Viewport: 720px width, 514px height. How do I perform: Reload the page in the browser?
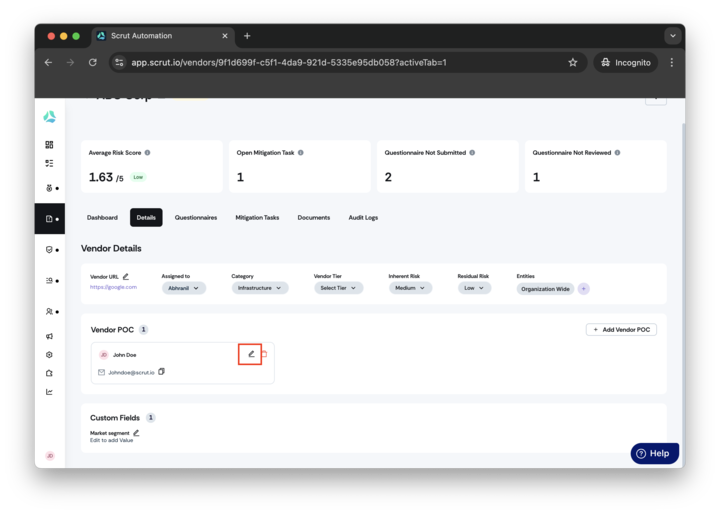point(93,62)
